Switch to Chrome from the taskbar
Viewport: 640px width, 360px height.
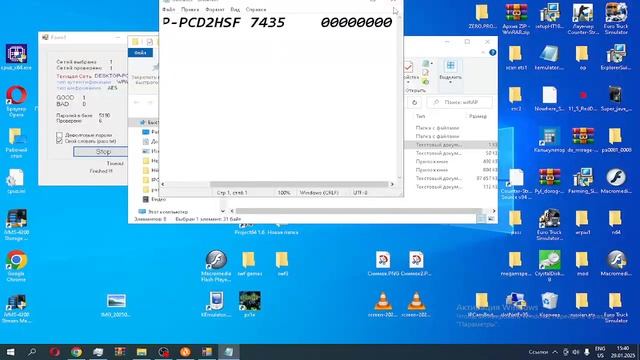76,352
